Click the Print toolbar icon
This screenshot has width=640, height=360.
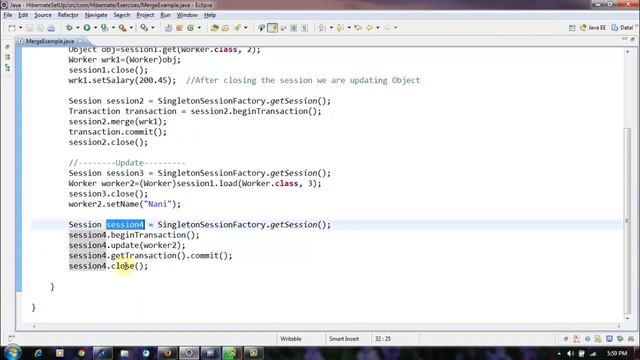51,28
